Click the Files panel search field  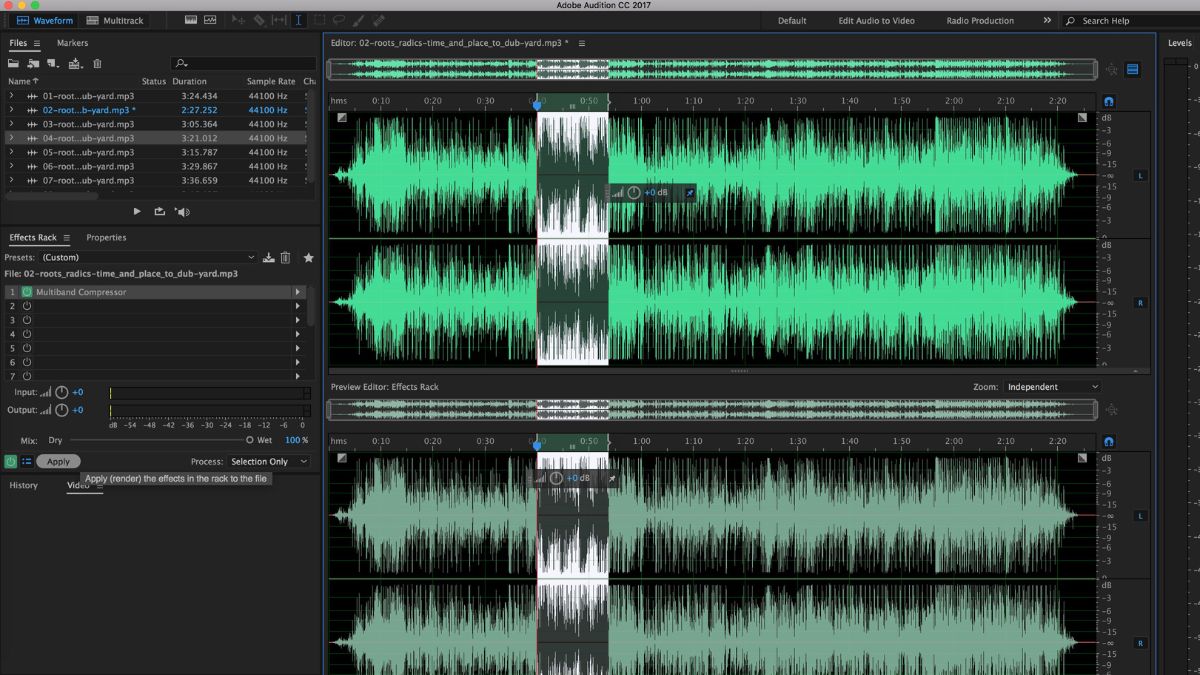(242, 63)
